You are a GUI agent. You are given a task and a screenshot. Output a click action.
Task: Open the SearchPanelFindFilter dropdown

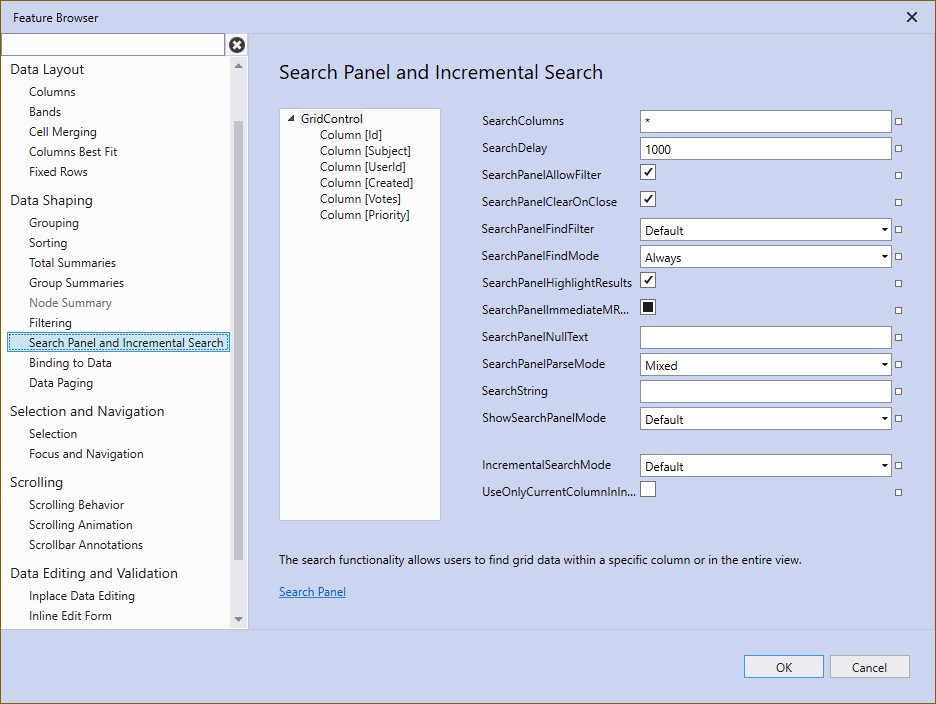coord(882,230)
